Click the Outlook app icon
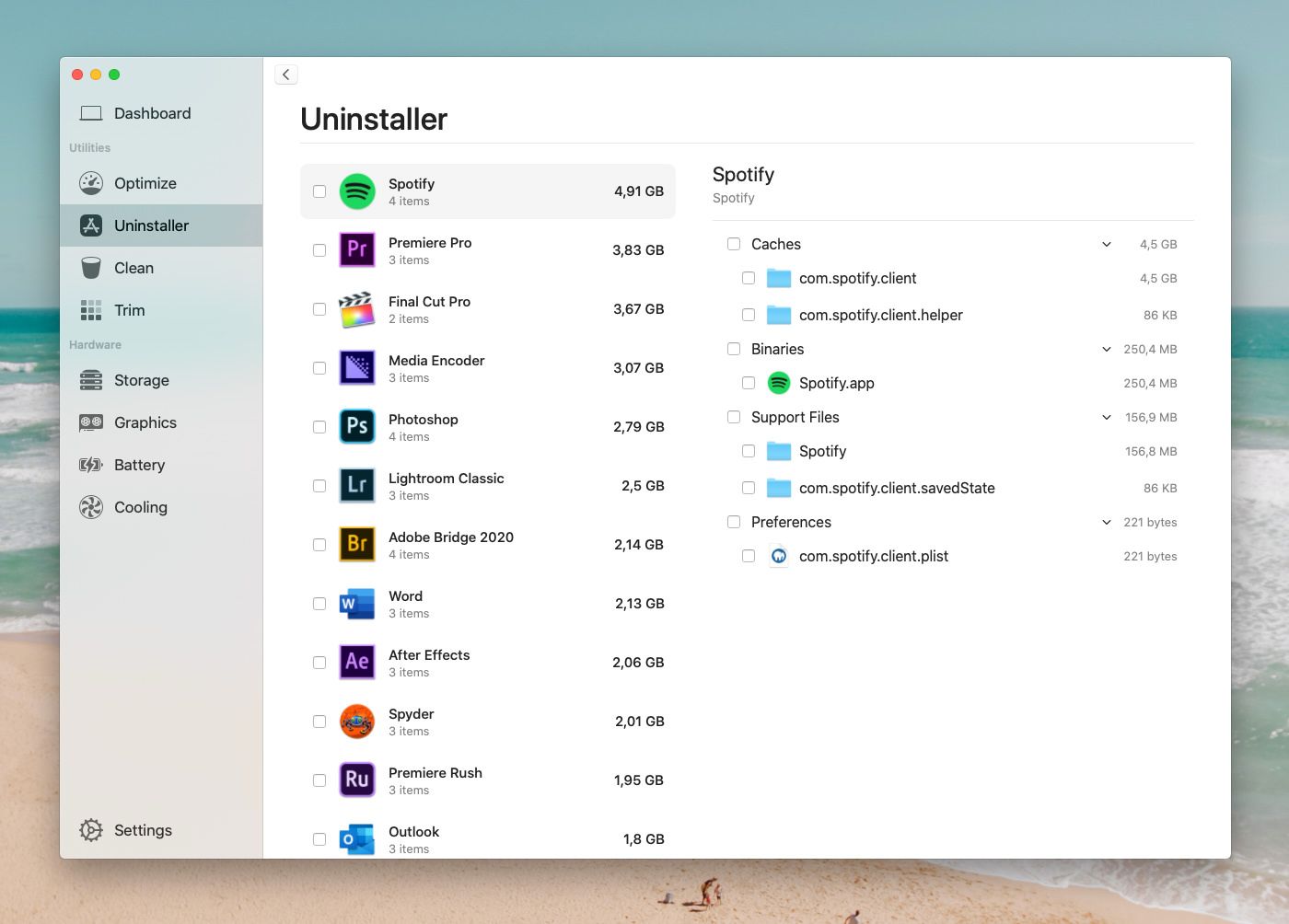 (x=357, y=839)
